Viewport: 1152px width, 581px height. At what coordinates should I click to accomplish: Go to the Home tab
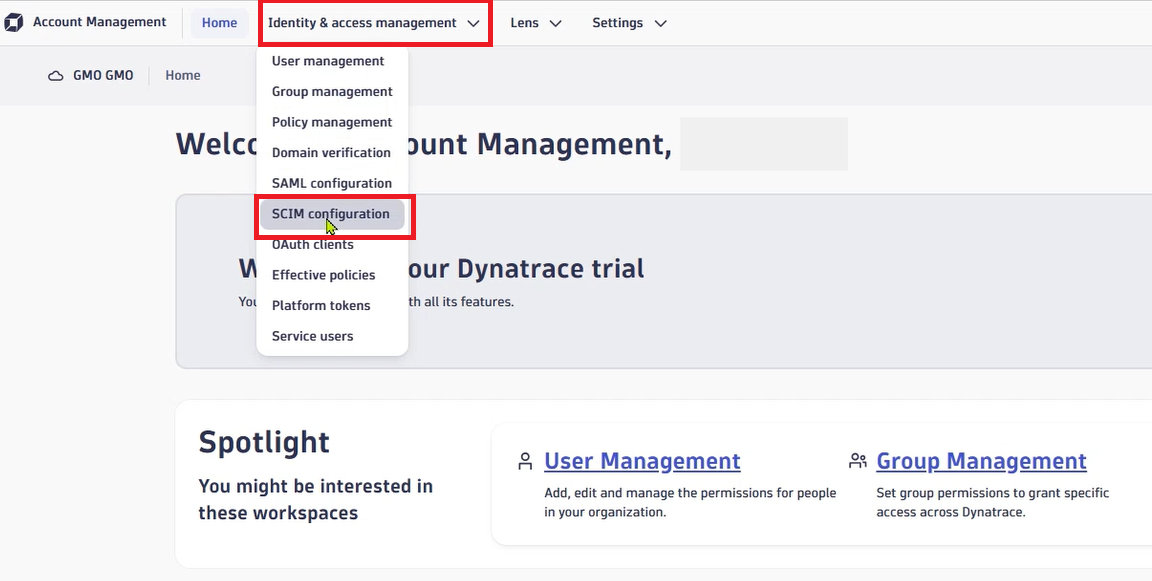(220, 23)
